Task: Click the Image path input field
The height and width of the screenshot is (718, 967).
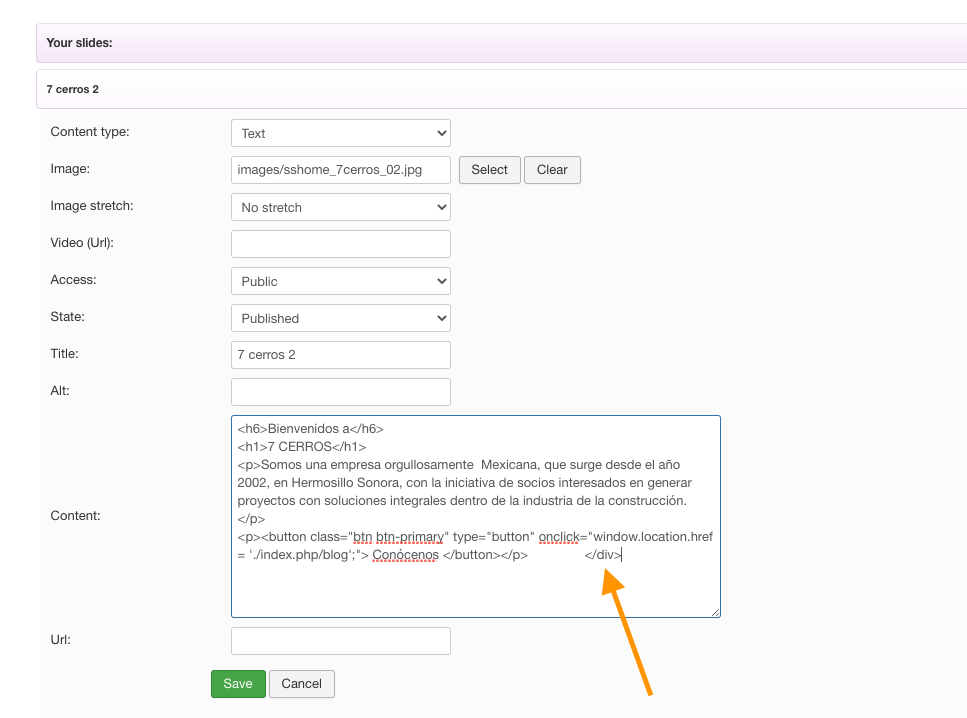Action: coord(340,170)
